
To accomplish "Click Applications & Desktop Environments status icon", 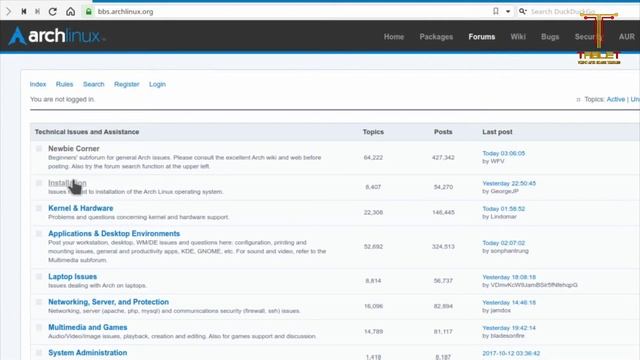I will pos(39,233).
